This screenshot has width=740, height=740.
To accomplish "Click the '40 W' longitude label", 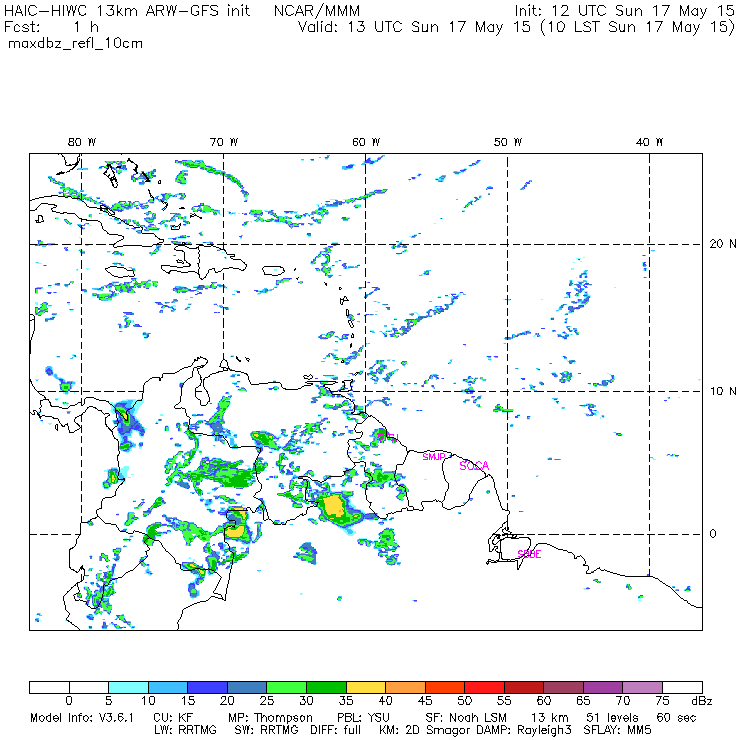I will pyautogui.click(x=650, y=142).
